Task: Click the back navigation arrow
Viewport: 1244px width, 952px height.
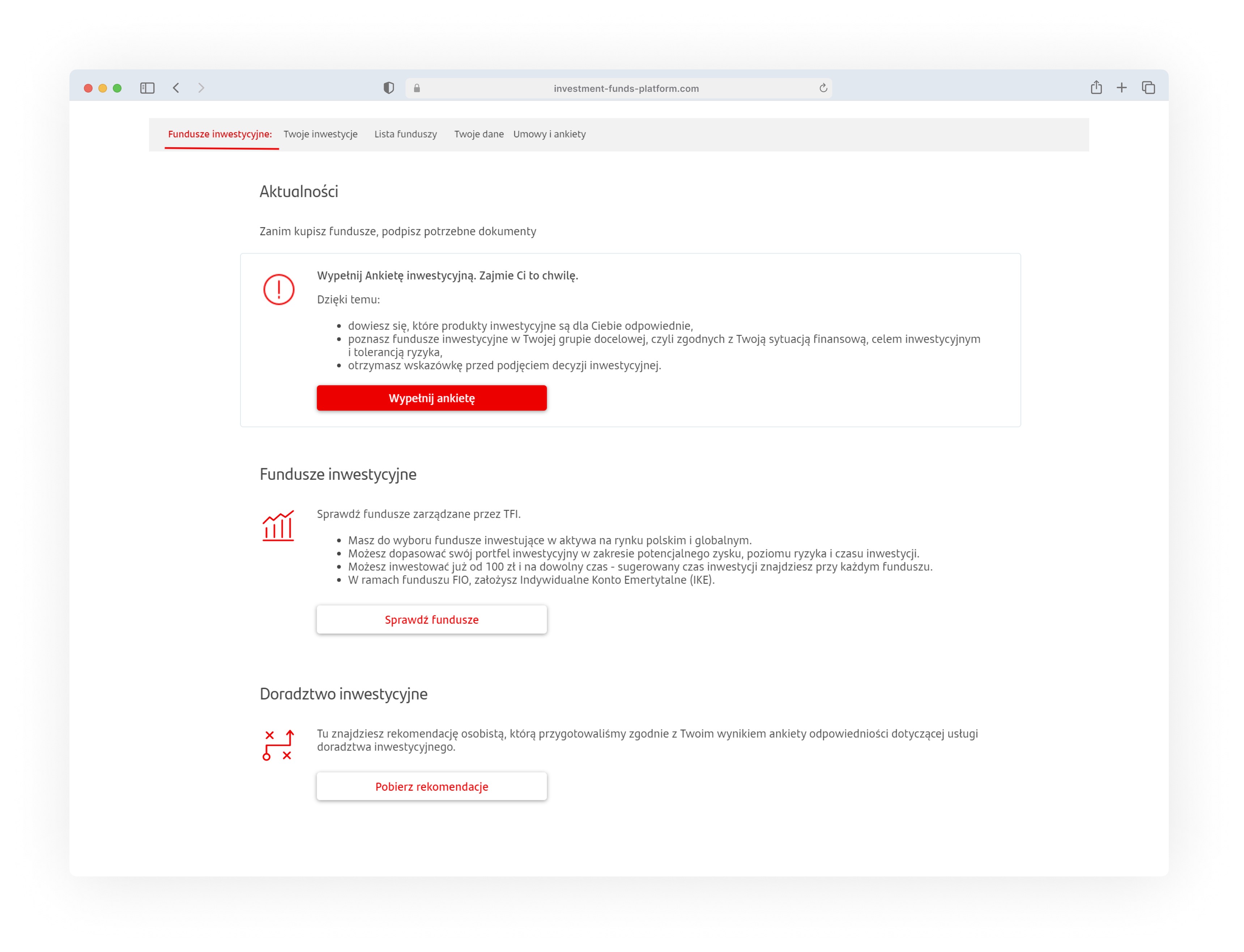Action: [x=176, y=88]
